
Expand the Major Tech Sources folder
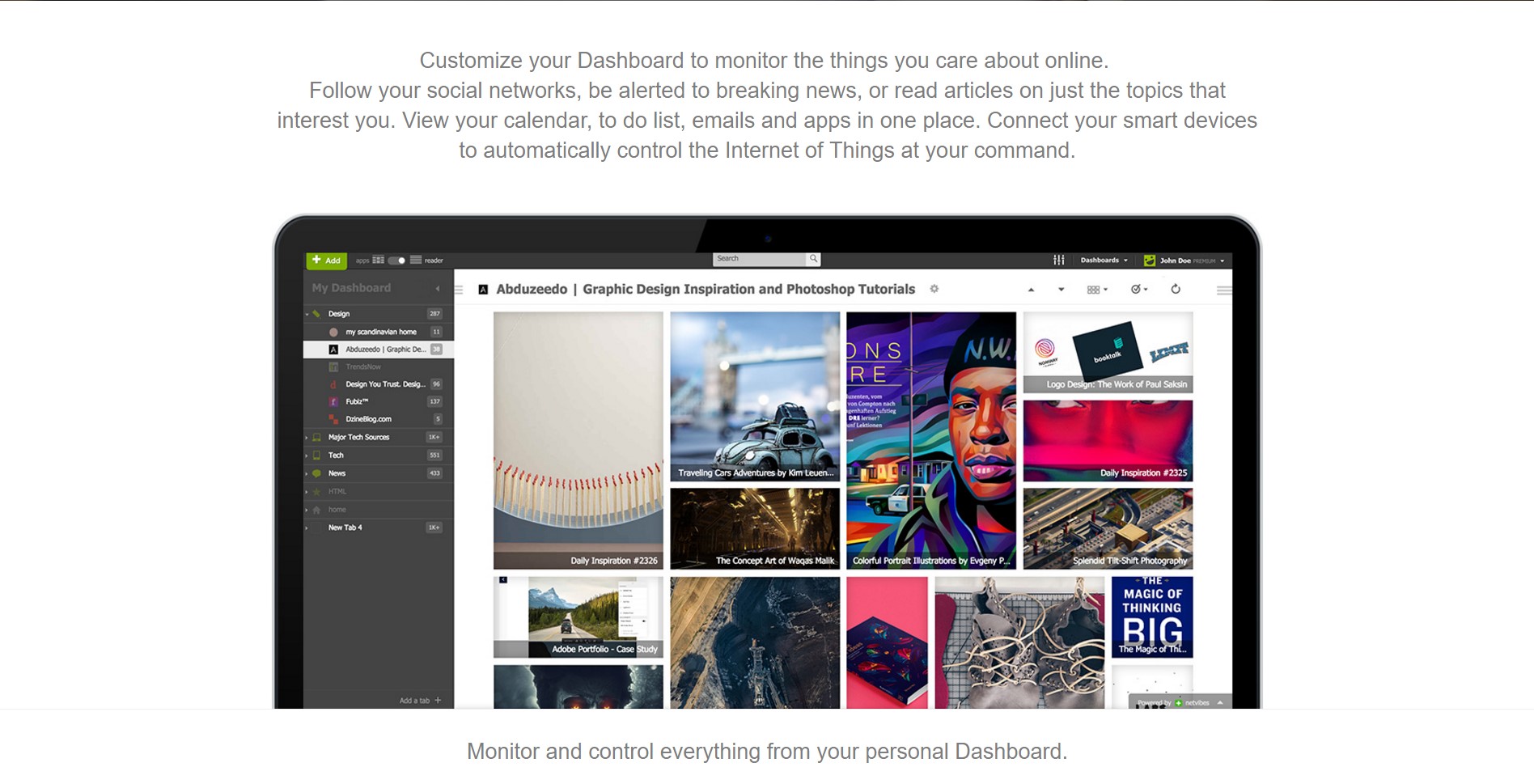[307, 437]
